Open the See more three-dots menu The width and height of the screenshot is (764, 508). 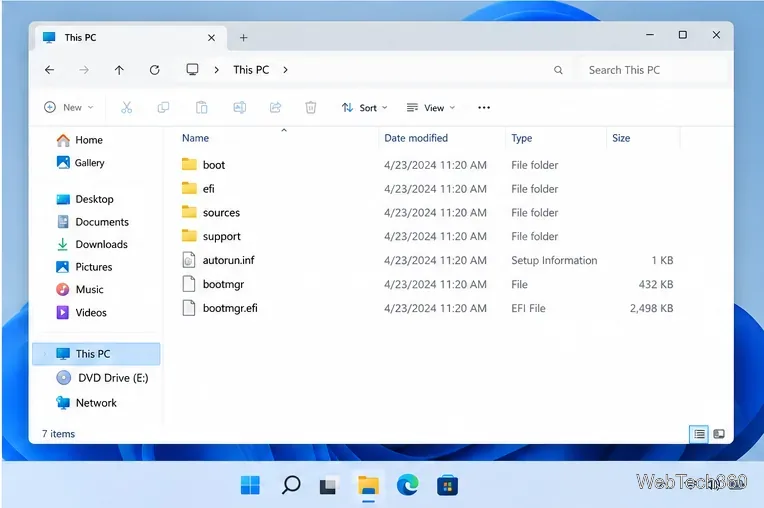click(x=484, y=108)
